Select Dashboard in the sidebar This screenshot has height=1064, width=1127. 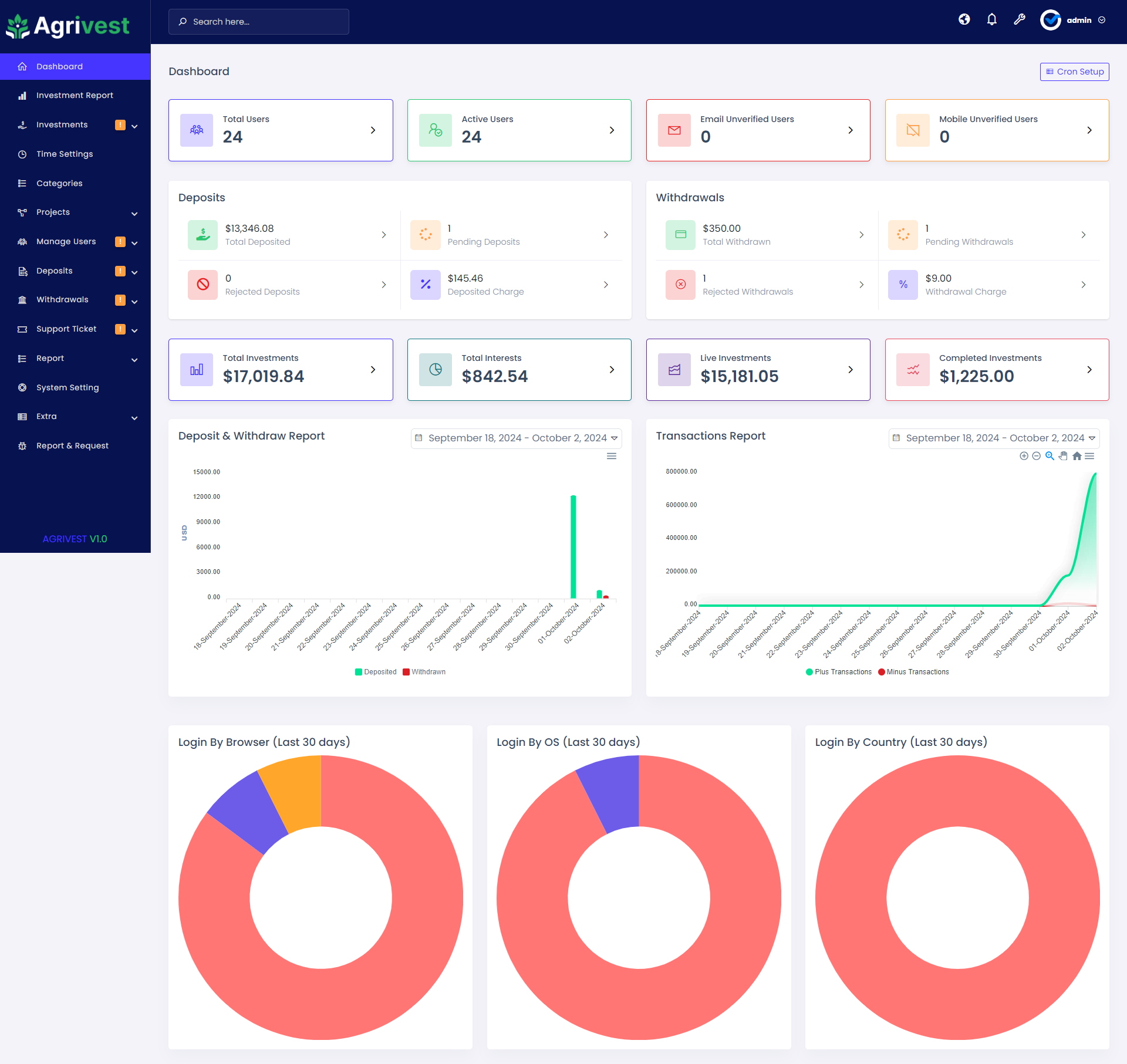[59, 66]
